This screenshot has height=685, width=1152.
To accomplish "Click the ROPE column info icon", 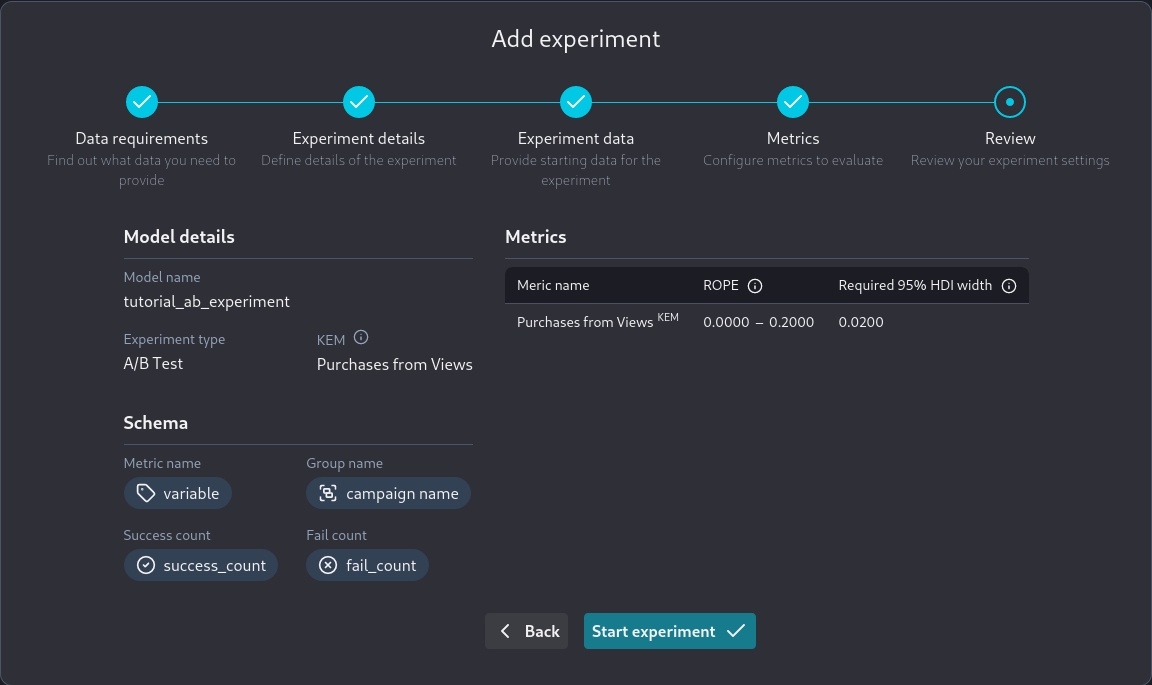I will [755, 286].
